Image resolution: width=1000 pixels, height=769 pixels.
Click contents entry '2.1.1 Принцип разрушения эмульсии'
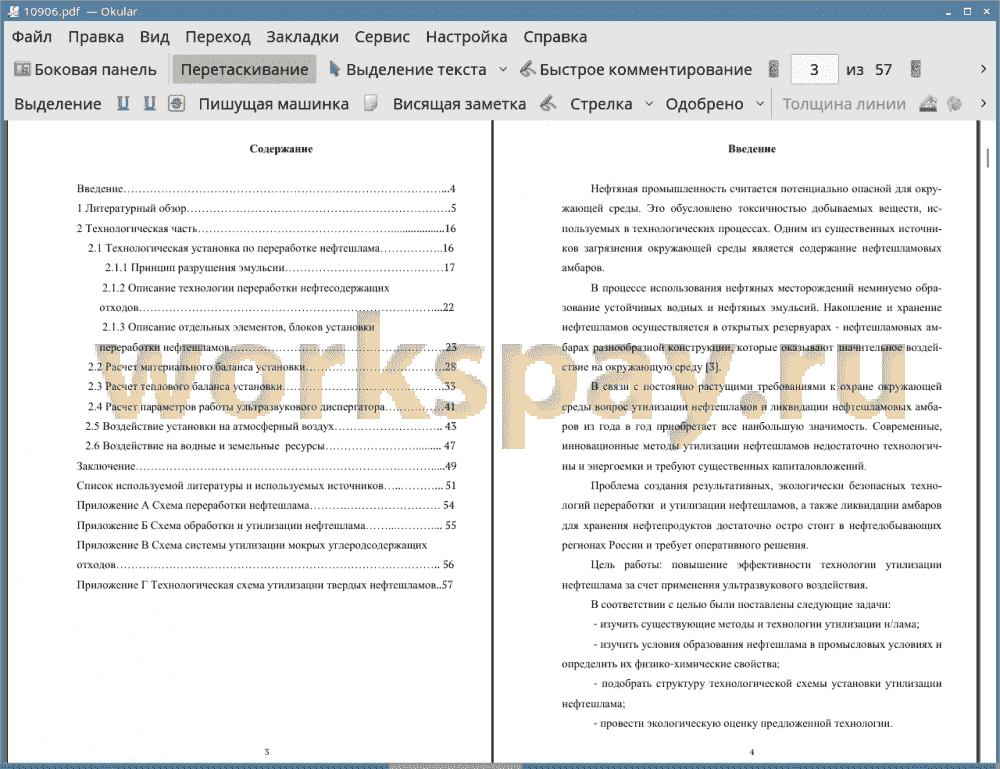point(280,268)
